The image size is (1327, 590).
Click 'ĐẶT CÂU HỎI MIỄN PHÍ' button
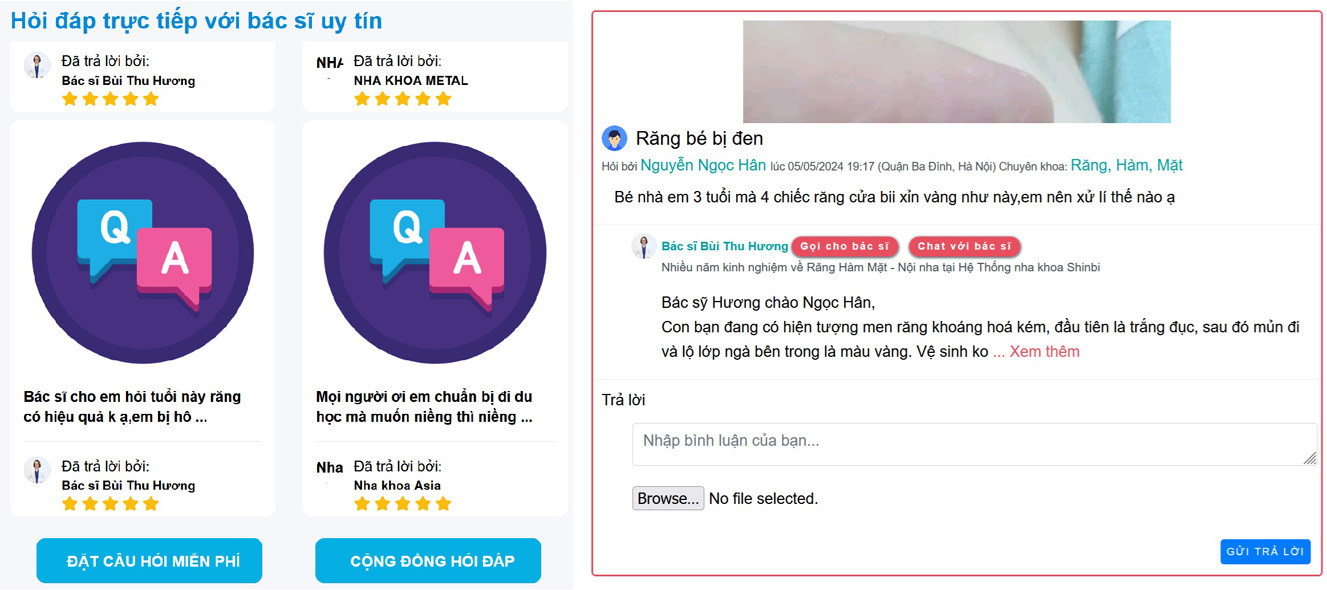pos(149,561)
